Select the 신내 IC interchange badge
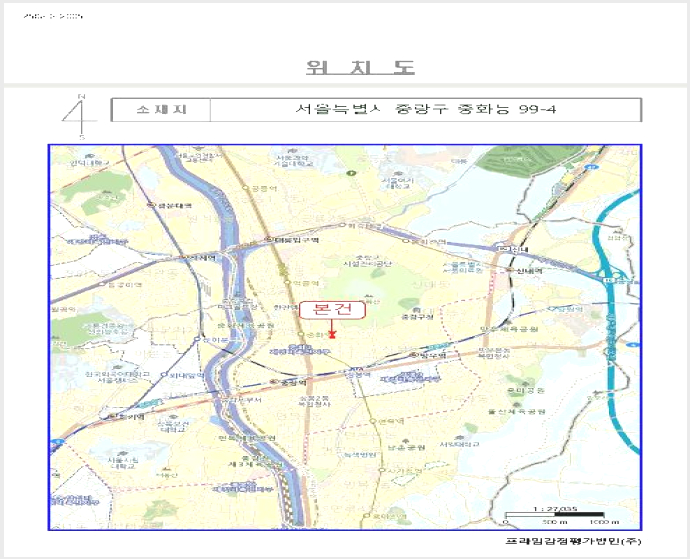The width and height of the screenshot is (690, 559). tap(502, 249)
